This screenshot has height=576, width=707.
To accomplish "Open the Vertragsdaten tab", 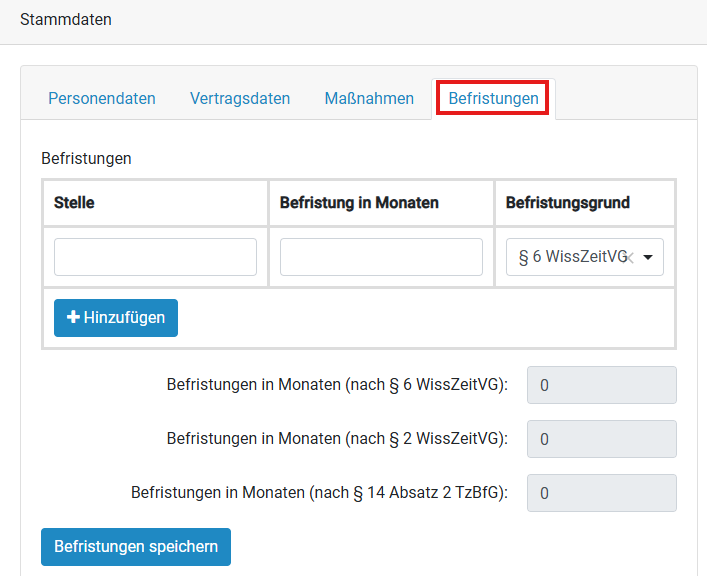I will (240, 98).
